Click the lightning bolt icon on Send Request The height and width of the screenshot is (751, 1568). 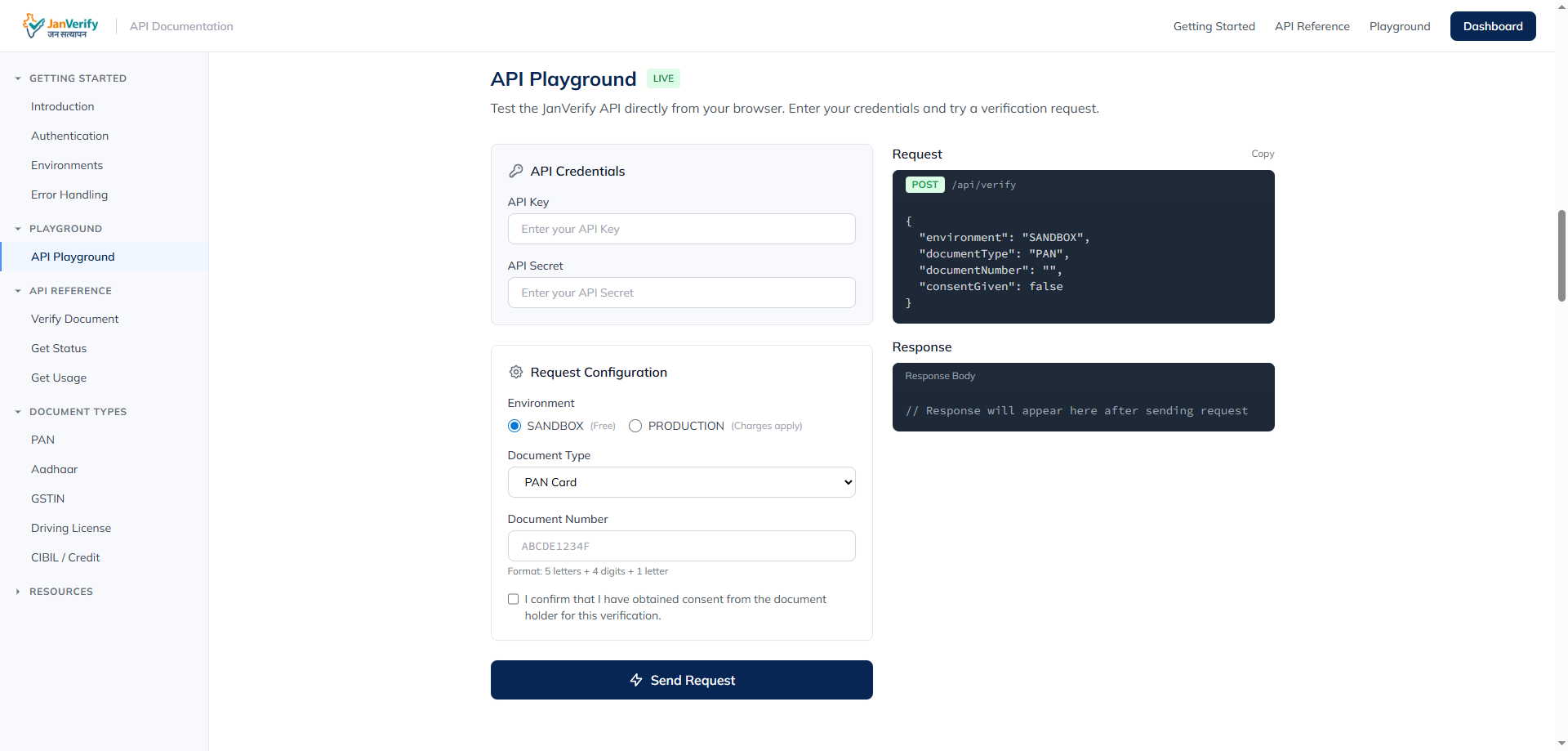[x=636, y=680]
